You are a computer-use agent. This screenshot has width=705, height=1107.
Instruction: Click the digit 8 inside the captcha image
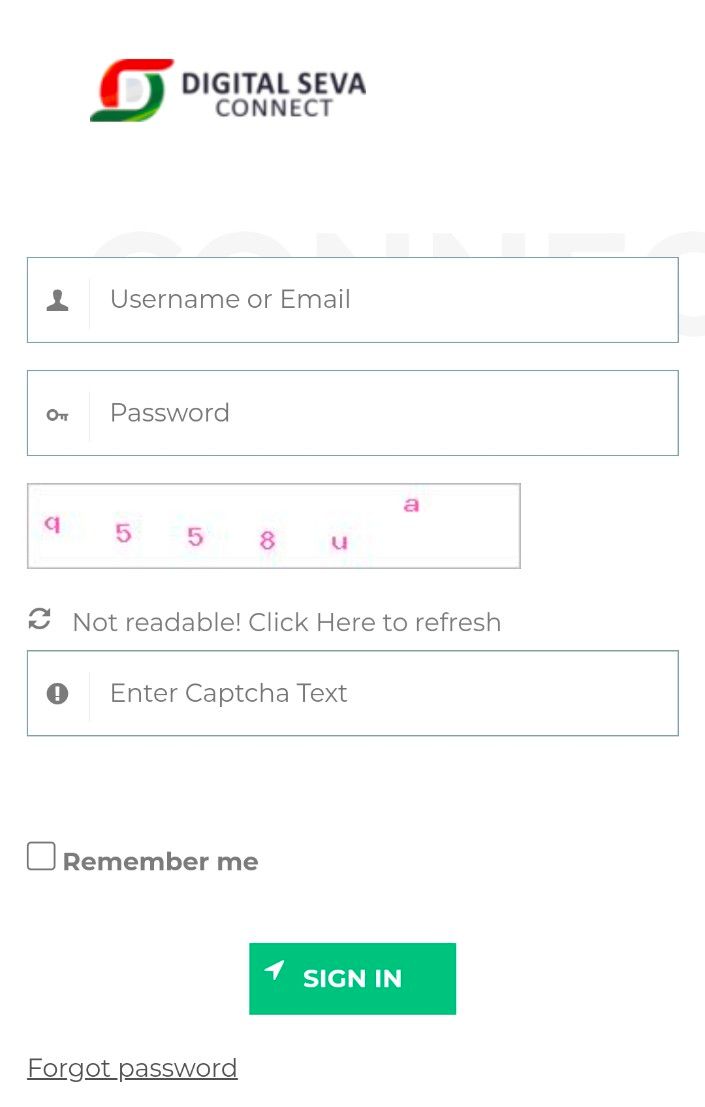(267, 541)
